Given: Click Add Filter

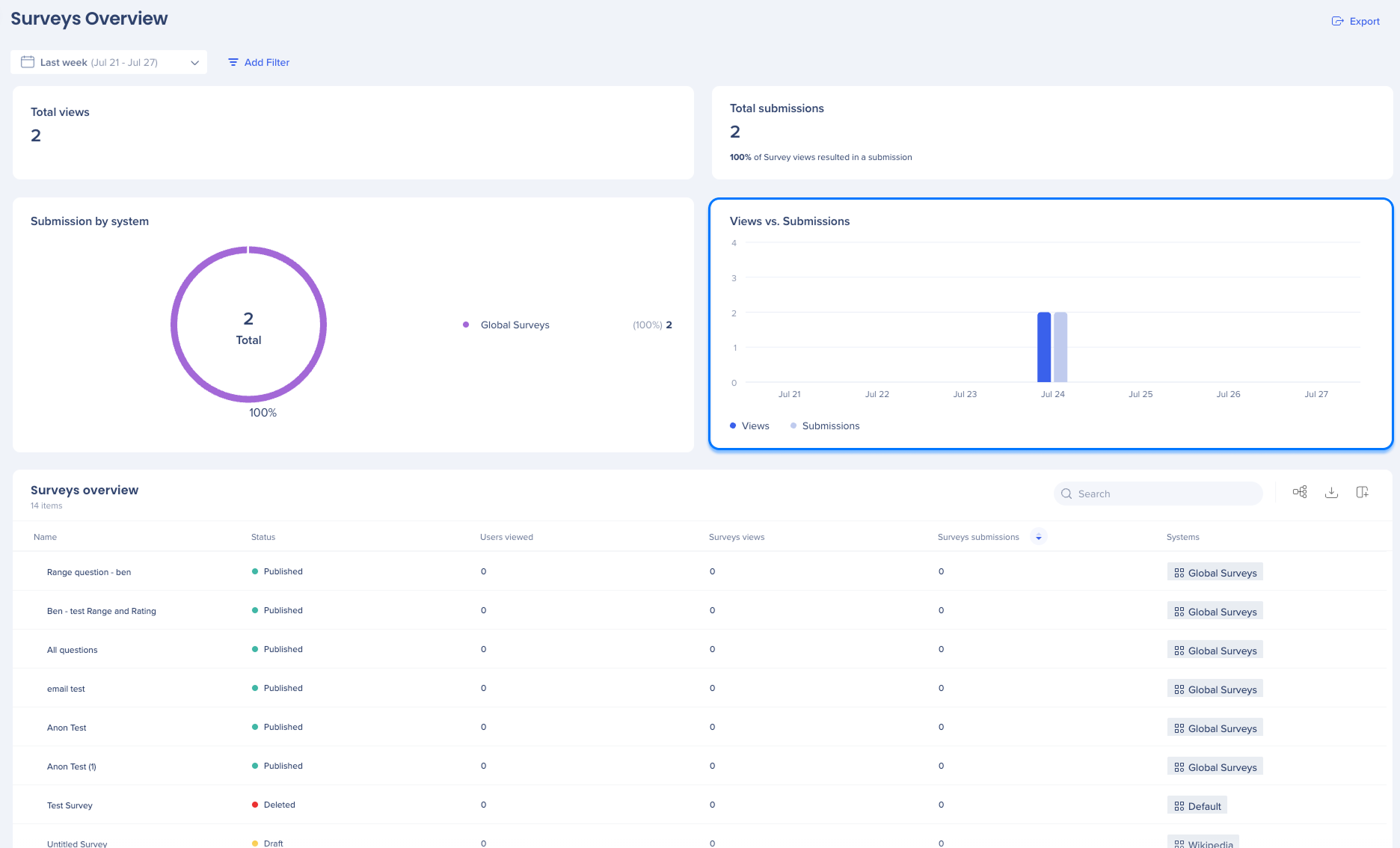Looking at the screenshot, I should tap(259, 62).
